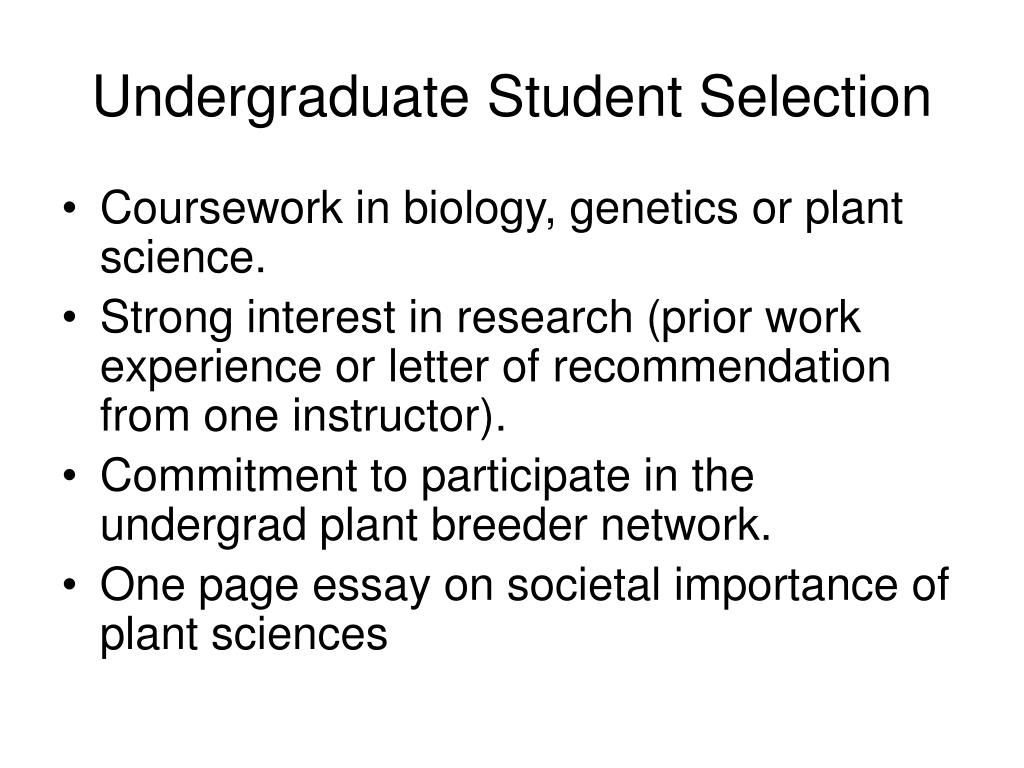Viewport: 1024px width, 768px height.
Task: Click the fourth bullet point marker
Action: pyautogui.click(x=71, y=585)
